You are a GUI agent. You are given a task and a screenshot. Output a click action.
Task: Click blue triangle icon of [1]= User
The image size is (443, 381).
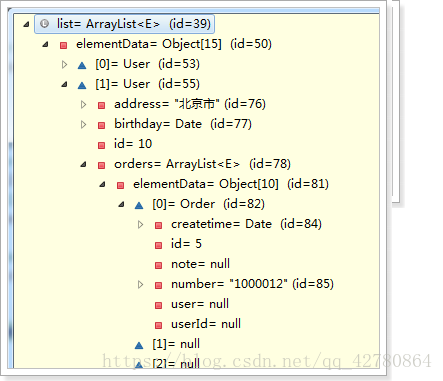click(x=82, y=85)
